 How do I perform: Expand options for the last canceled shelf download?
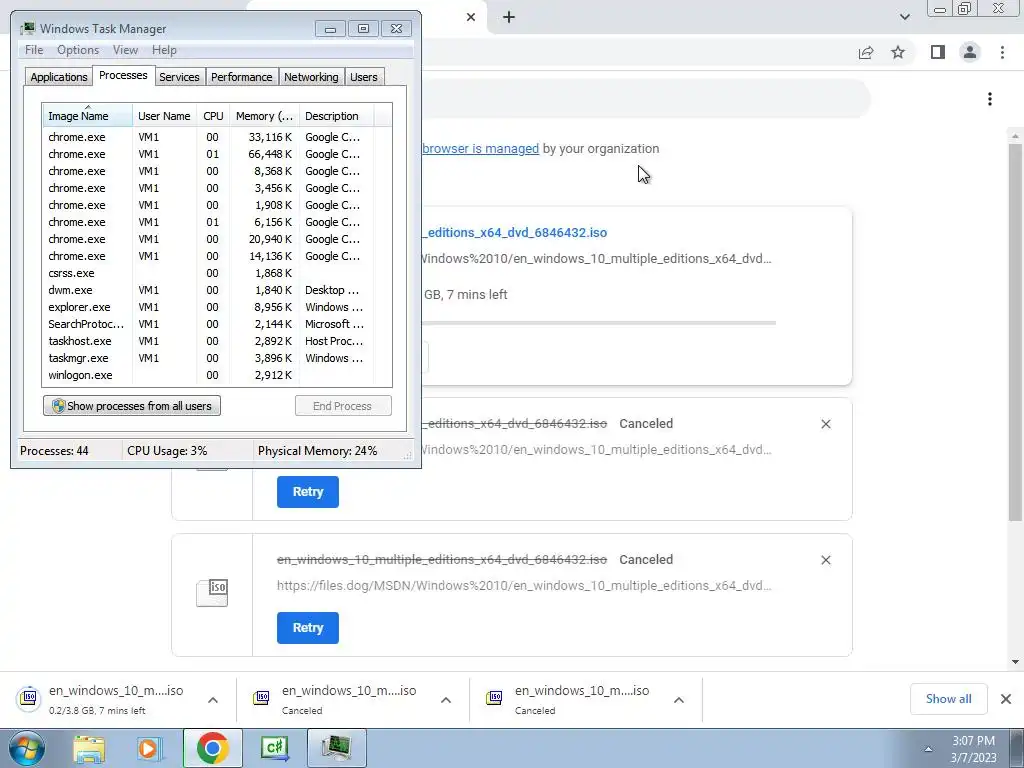click(x=679, y=699)
